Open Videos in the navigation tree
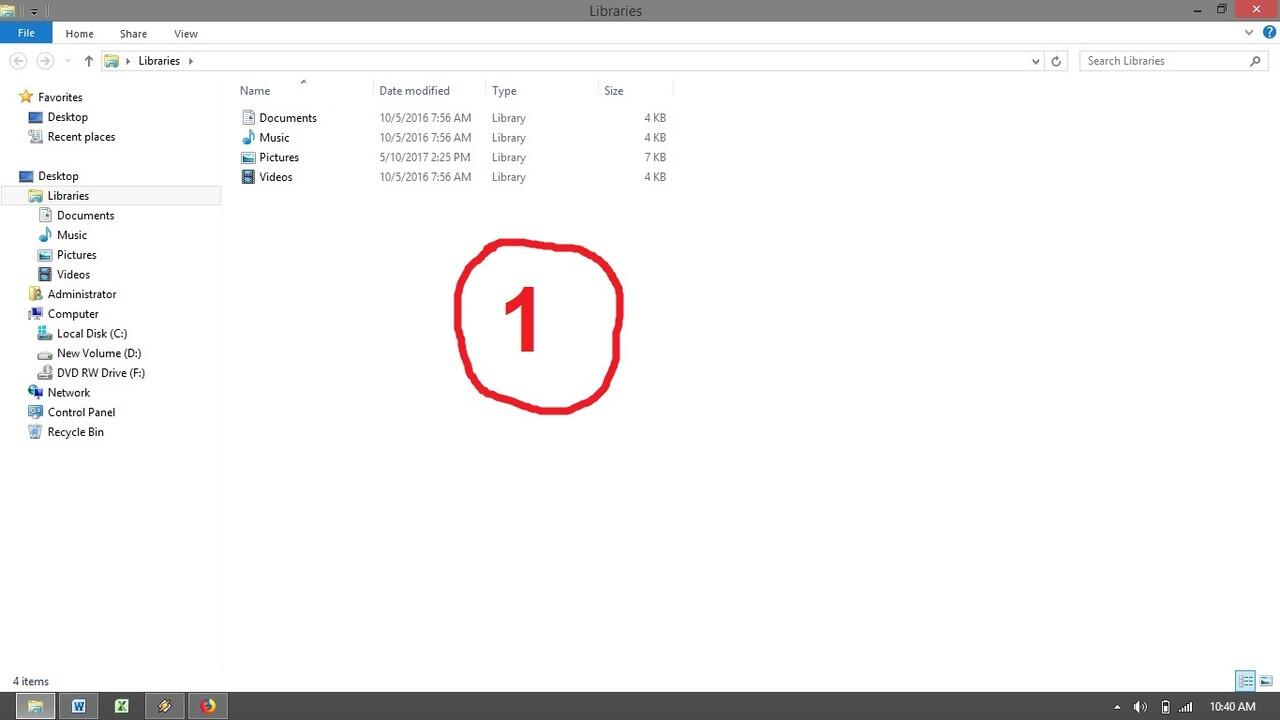This screenshot has width=1280, height=720. point(73,274)
